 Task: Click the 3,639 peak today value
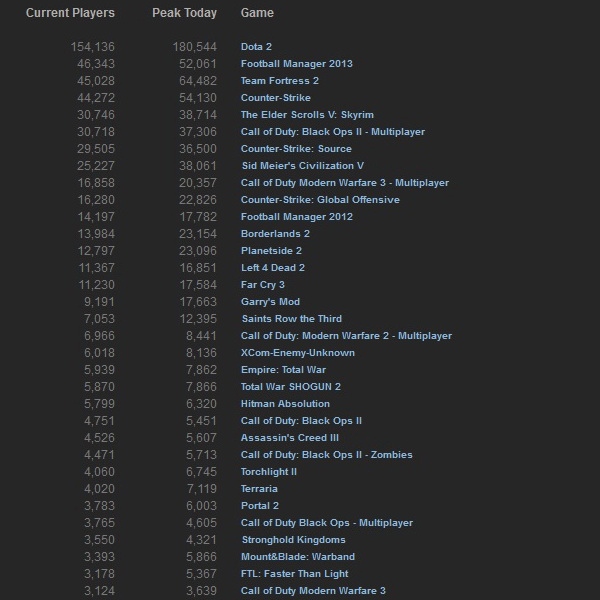point(201,590)
